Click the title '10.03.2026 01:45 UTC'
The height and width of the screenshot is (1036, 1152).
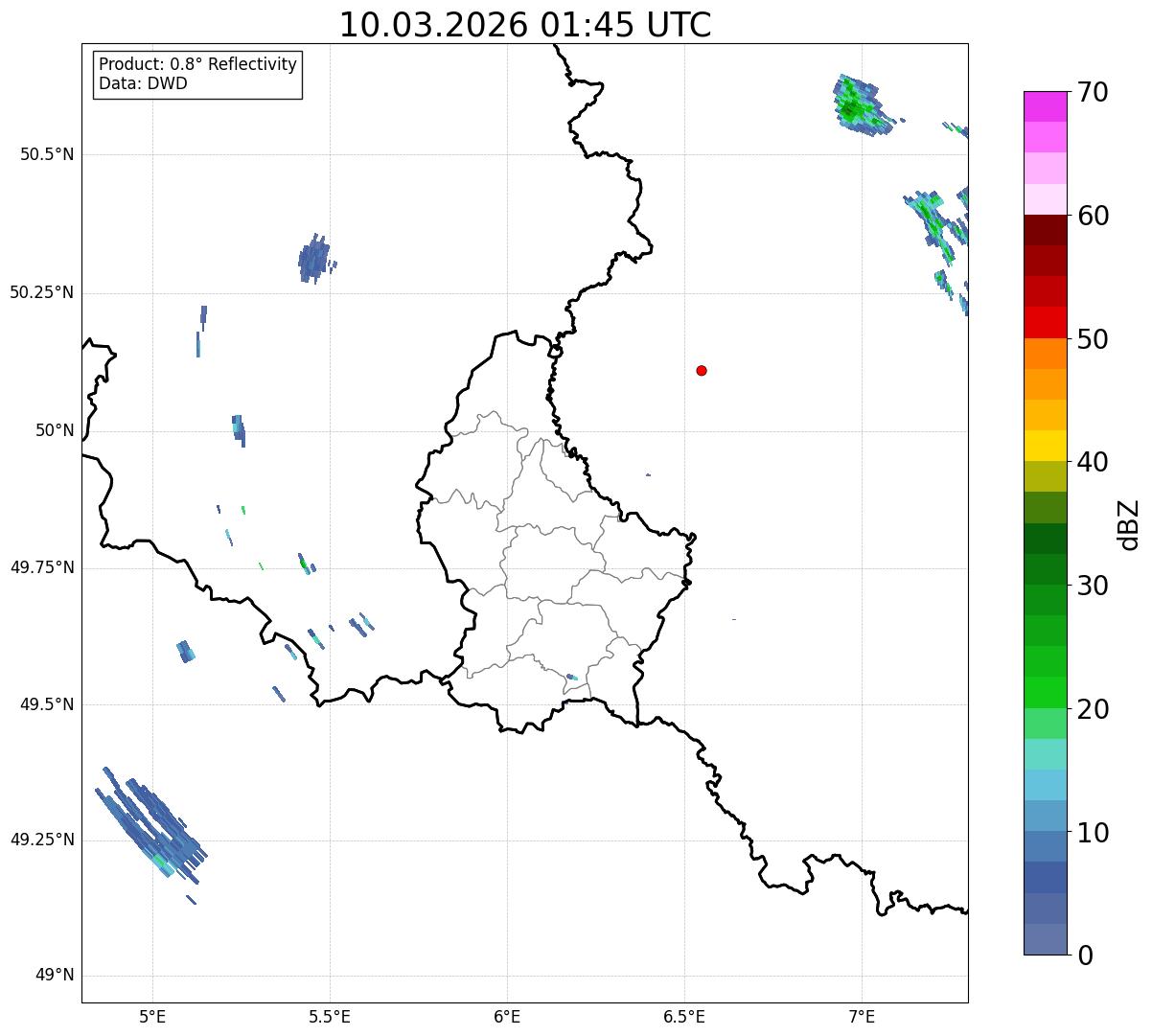pos(525,25)
